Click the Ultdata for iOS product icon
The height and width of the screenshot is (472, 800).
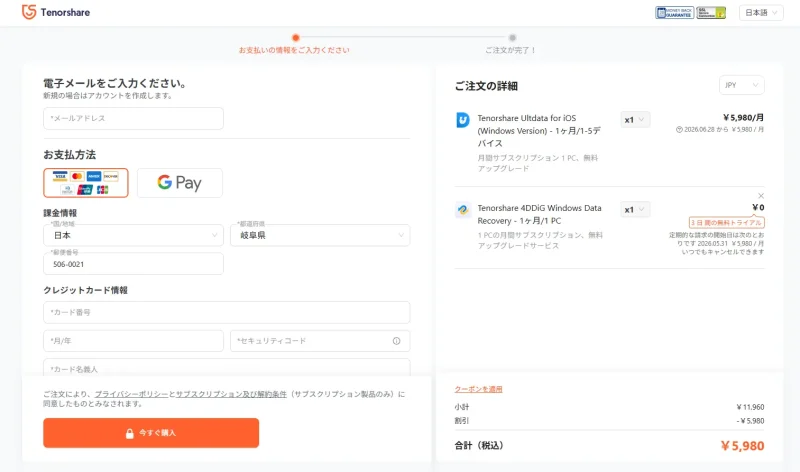(x=463, y=120)
